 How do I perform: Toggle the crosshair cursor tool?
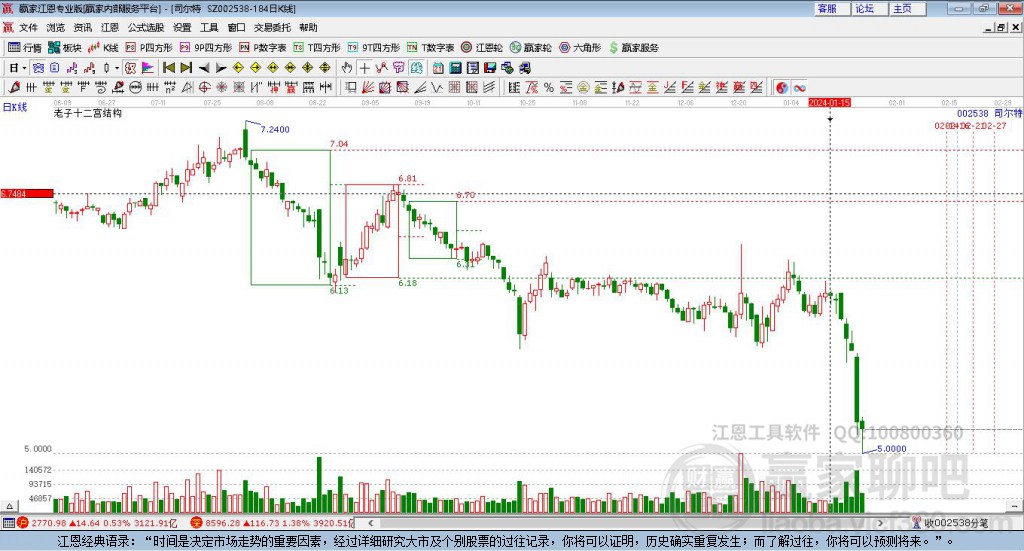pos(364,68)
